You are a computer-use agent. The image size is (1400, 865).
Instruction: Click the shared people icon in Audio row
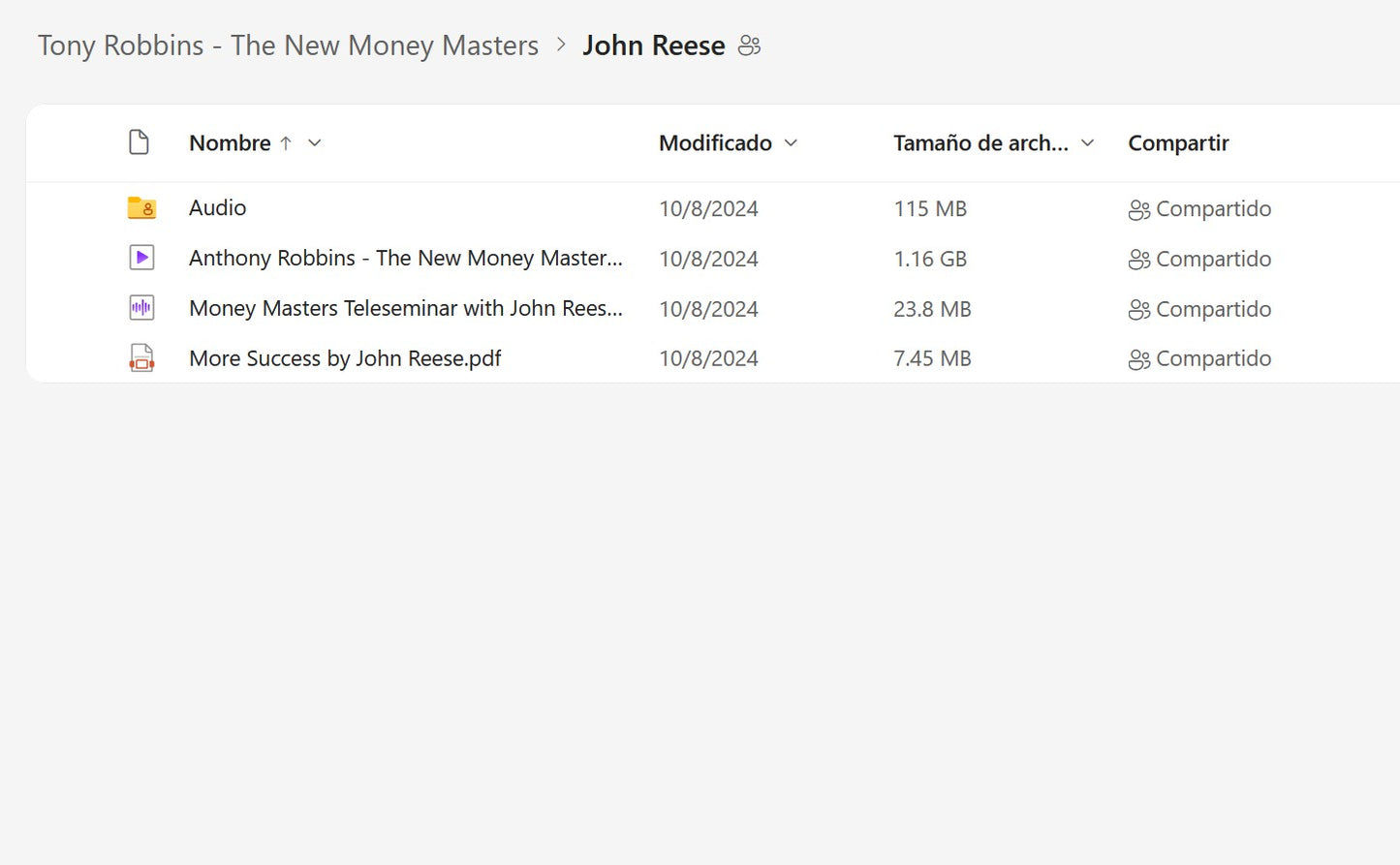coord(1138,209)
